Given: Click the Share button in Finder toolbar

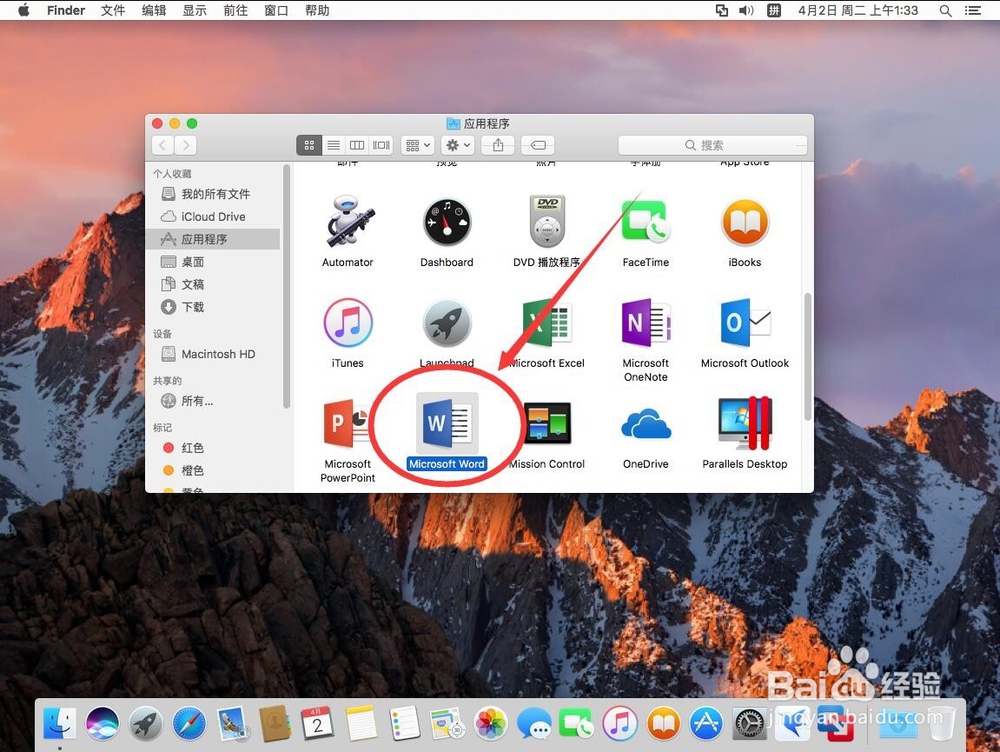Looking at the screenshot, I should 498,145.
